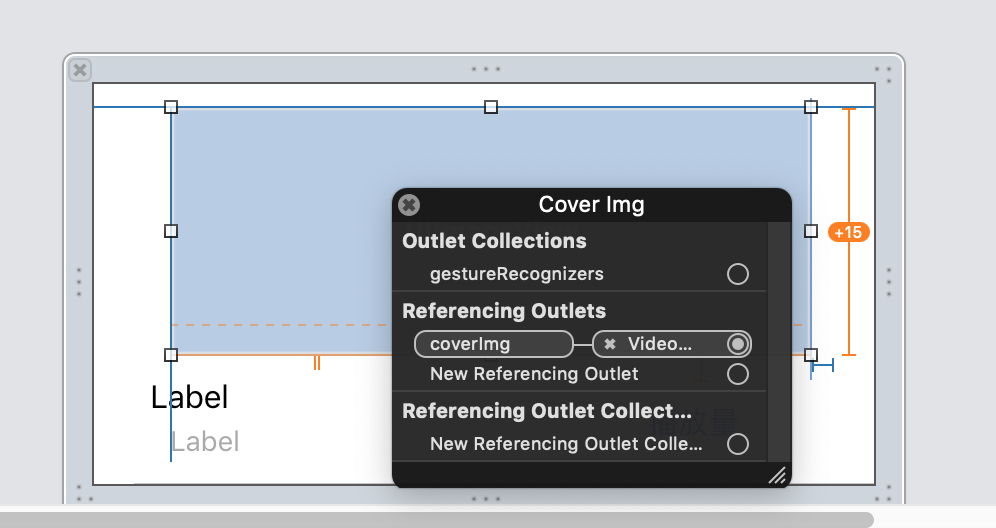Click the horizontal scrollbar at bottom
Image resolution: width=996 pixels, height=528 pixels.
[437, 520]
